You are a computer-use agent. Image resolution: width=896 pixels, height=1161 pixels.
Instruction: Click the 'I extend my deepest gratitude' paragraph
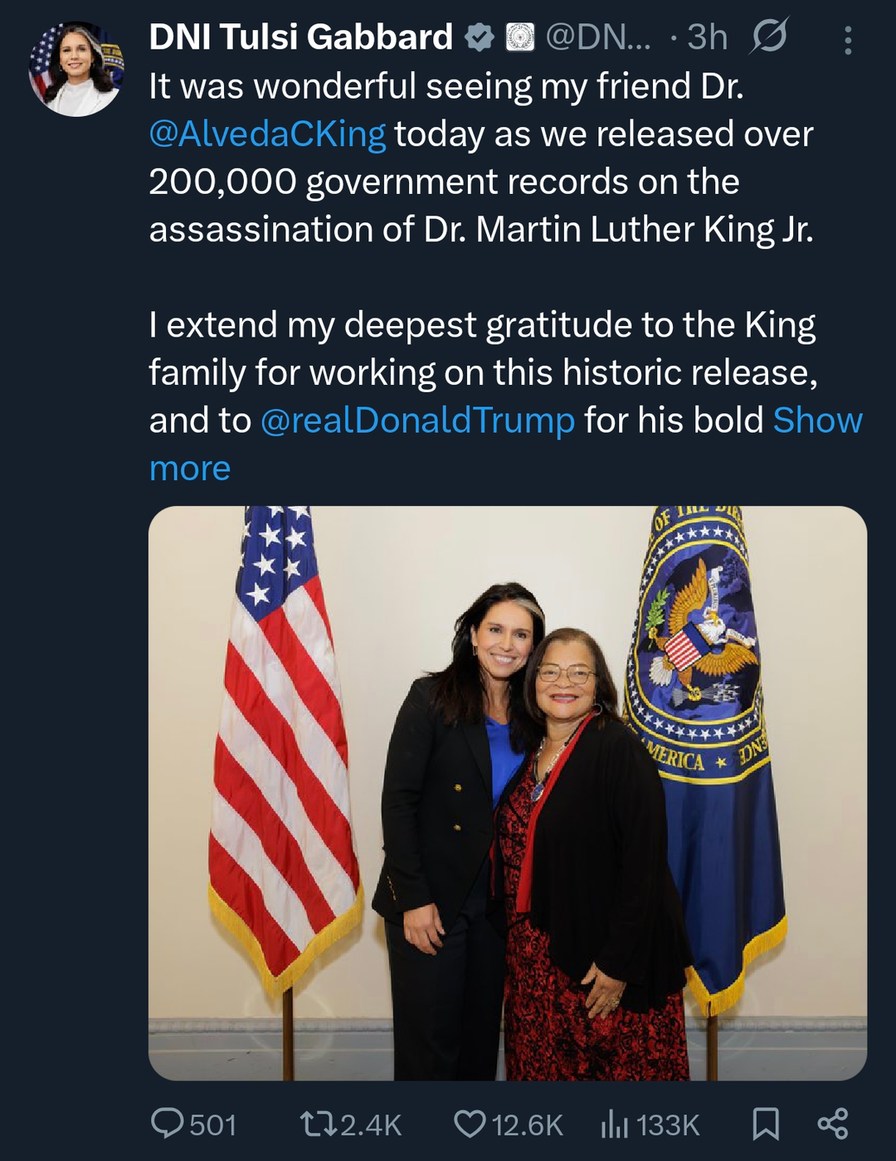482,326
